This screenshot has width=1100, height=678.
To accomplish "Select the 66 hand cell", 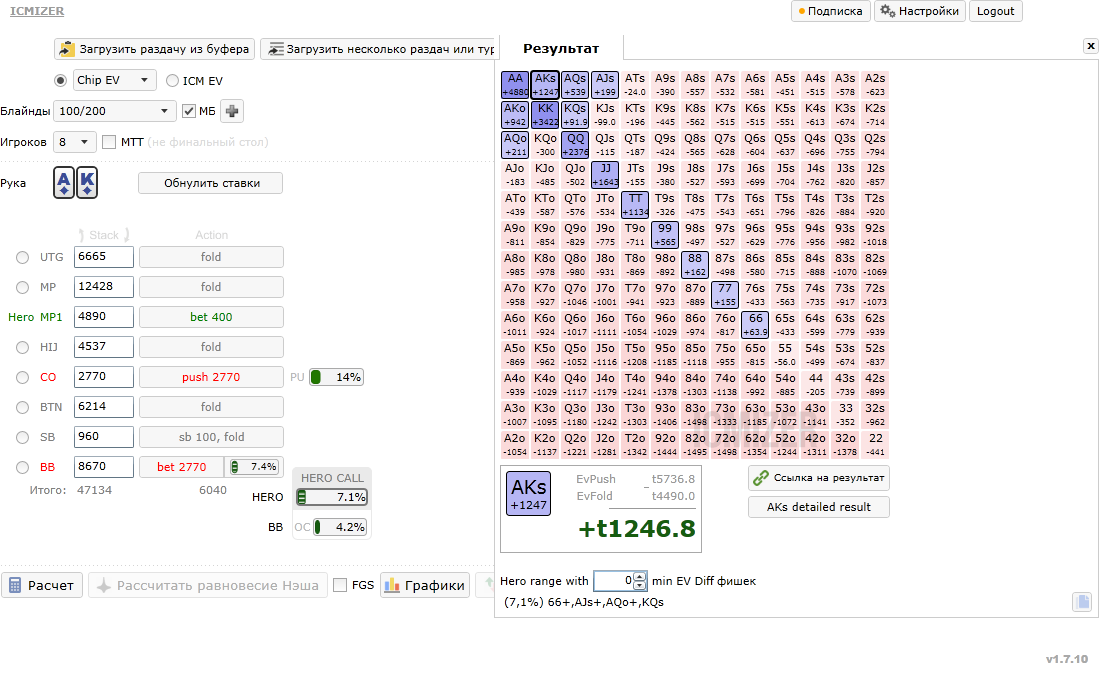I will 755,325.
